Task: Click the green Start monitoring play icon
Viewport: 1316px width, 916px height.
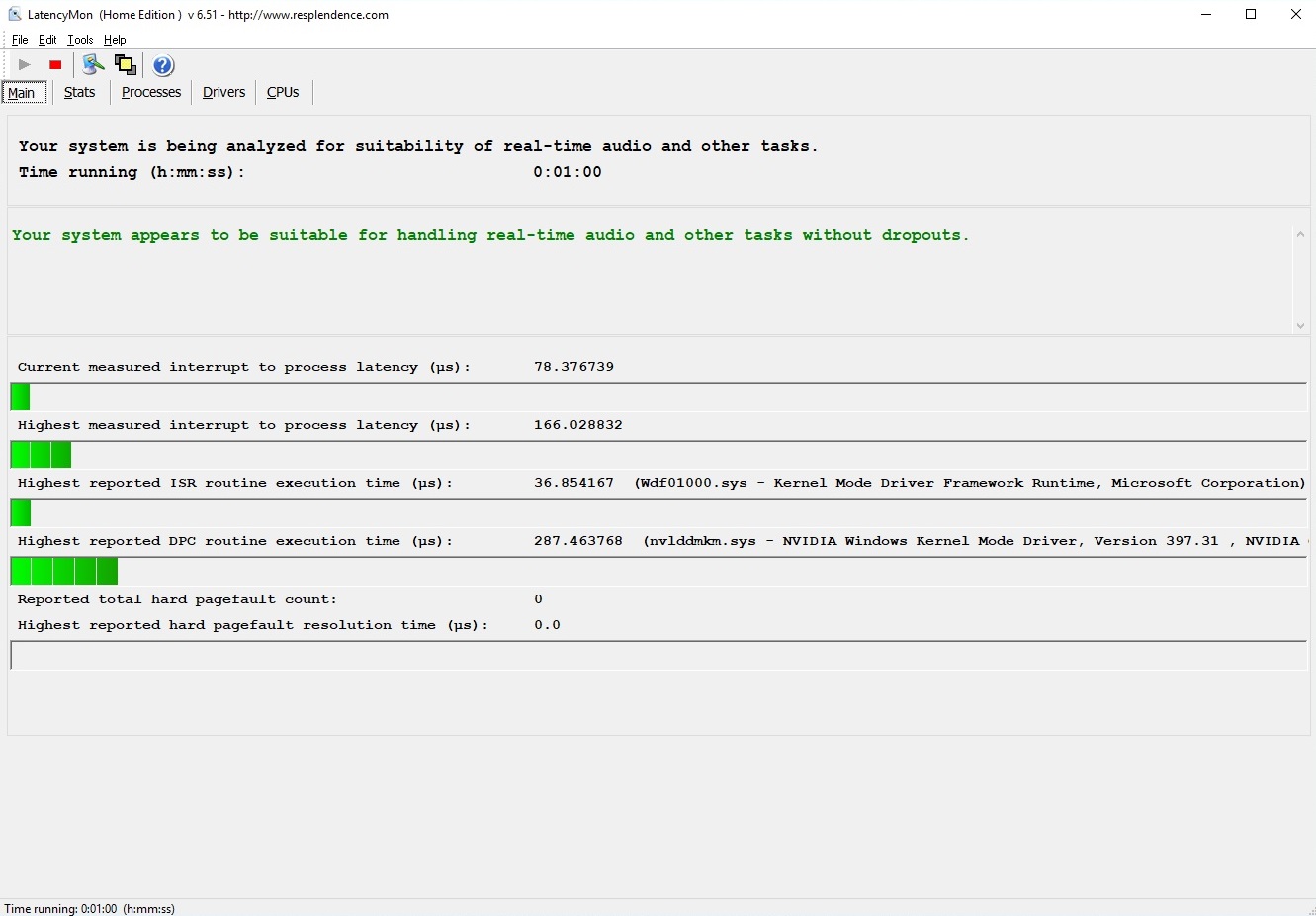Action: 25,65
